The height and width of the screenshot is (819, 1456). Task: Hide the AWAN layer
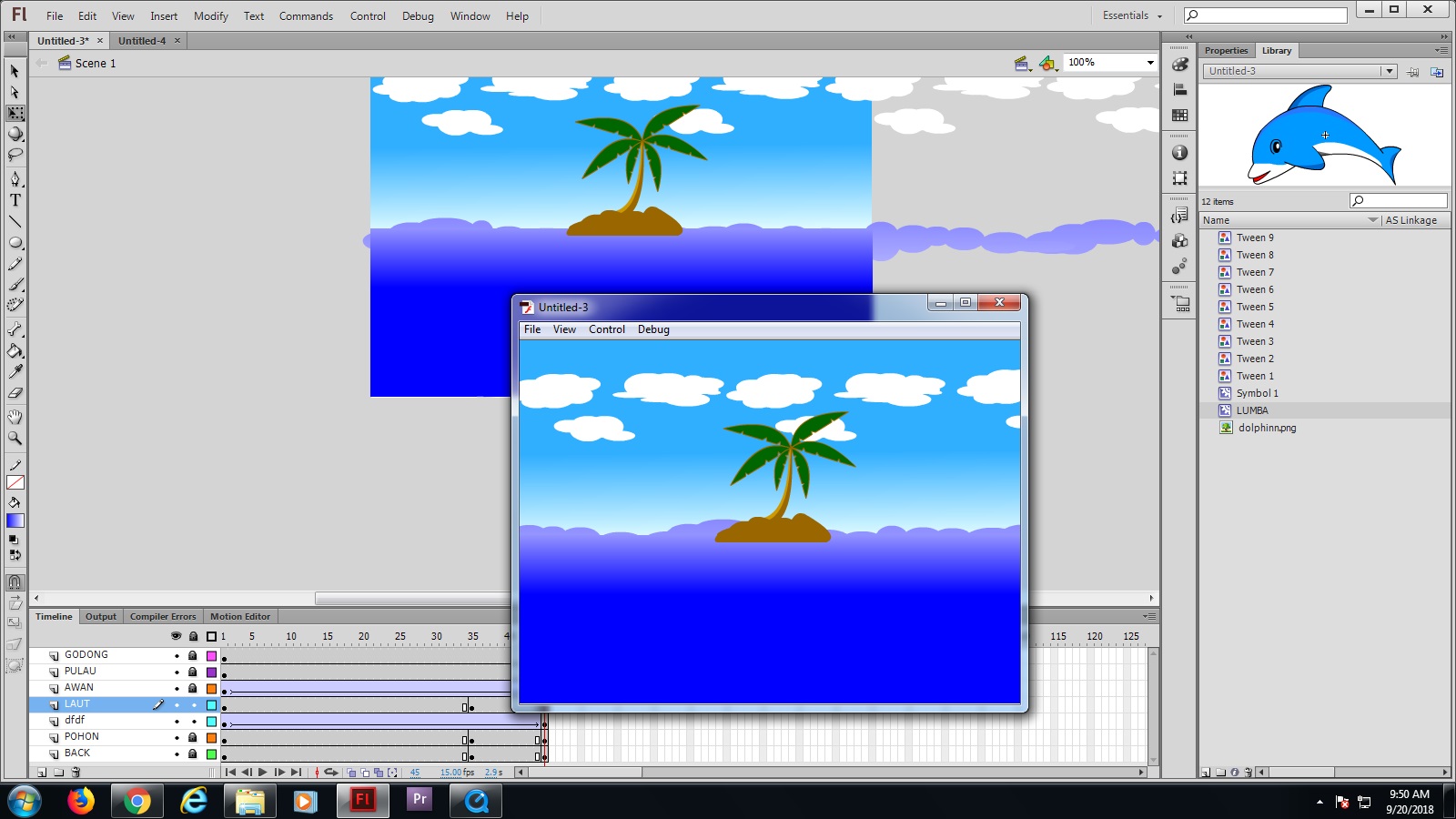click(x=177, y=687)
